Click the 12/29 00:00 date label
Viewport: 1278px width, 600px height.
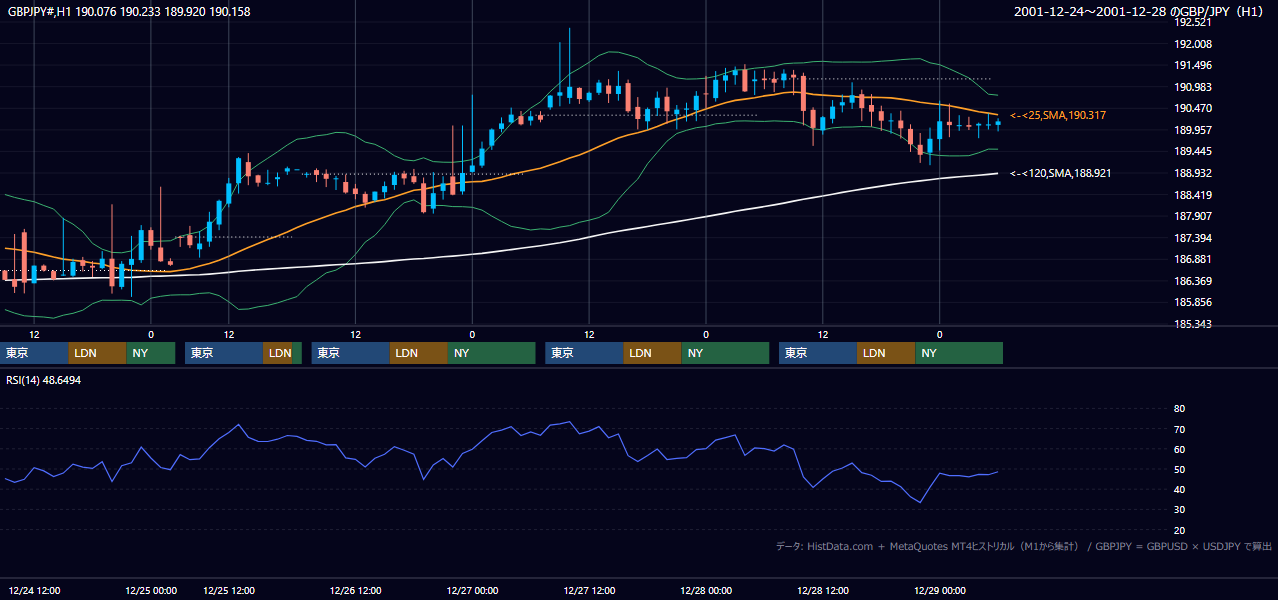pos(939,591)
